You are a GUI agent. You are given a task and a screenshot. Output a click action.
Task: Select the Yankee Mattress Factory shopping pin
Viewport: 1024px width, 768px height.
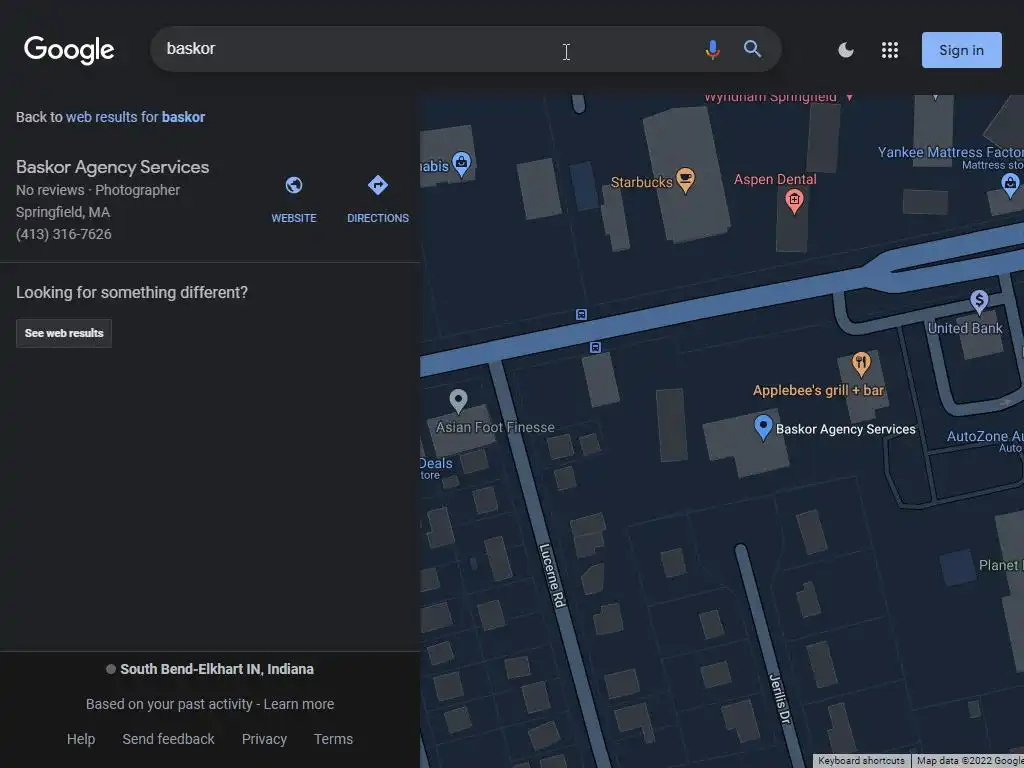(x=1010, y=186)
